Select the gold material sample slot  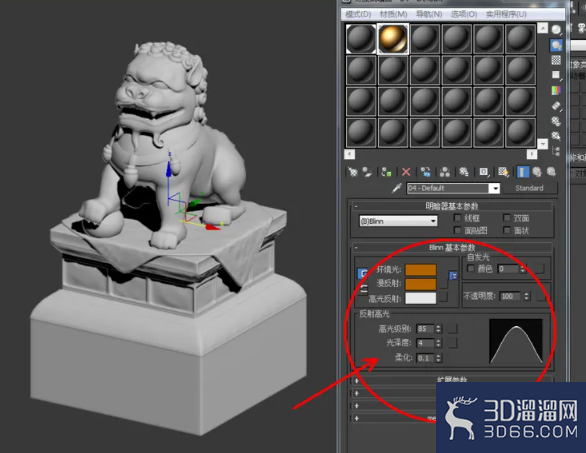pyautogui.click(x=393, y=38)
